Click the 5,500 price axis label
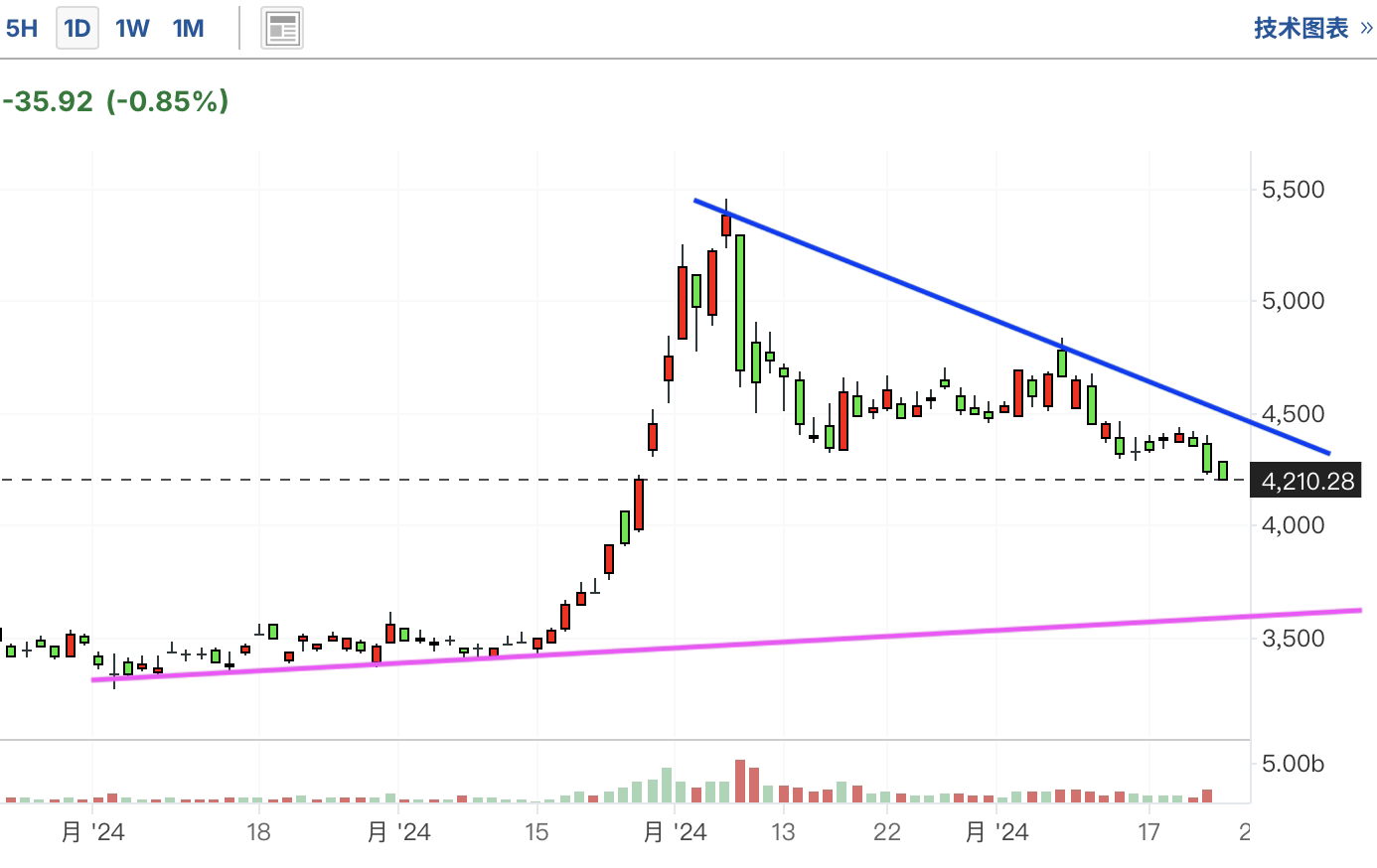 click(x=1293, y=190)
